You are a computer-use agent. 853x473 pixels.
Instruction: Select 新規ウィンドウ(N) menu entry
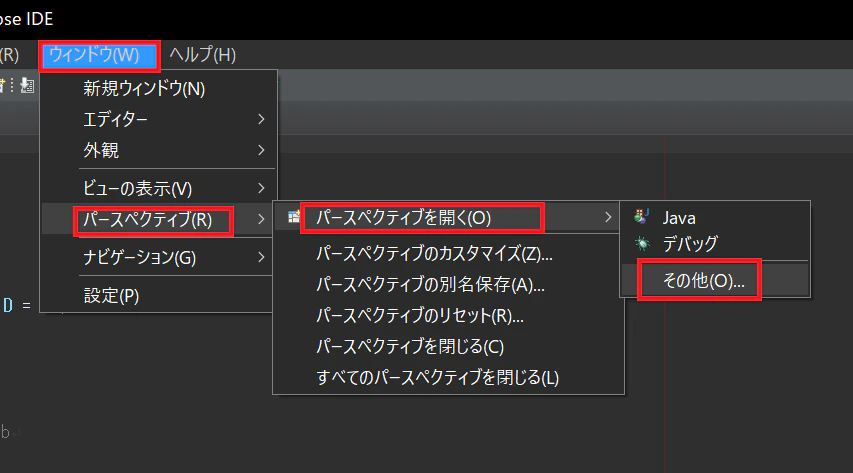(x=158, y=88)
